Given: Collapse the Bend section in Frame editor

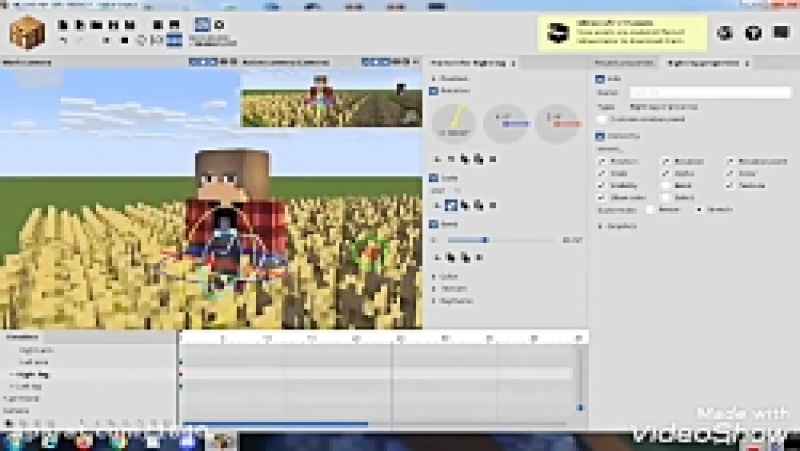Looking at the screenshot, I should [x=434, y=224].
